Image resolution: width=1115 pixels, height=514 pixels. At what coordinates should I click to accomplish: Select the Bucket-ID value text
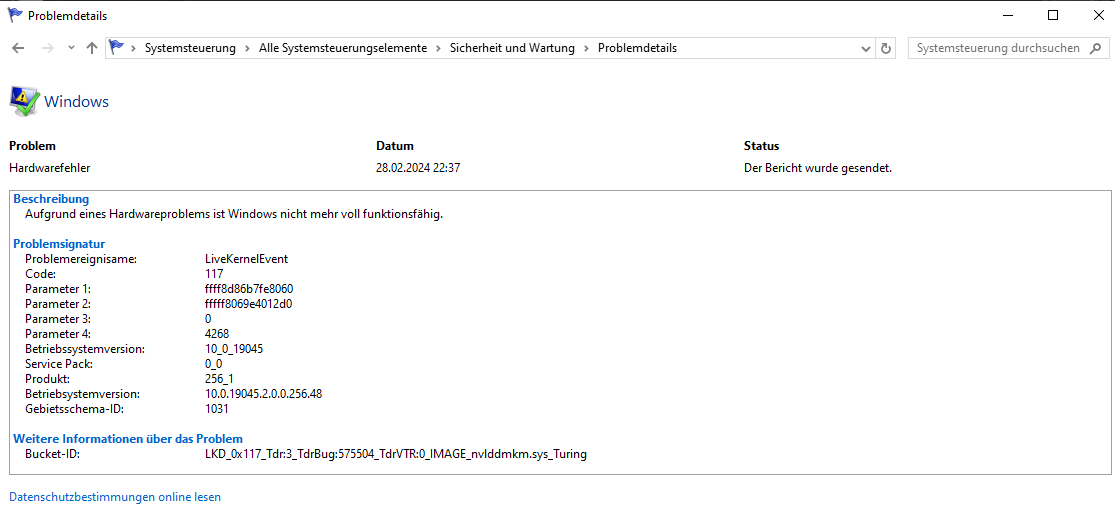pos(395,454)
